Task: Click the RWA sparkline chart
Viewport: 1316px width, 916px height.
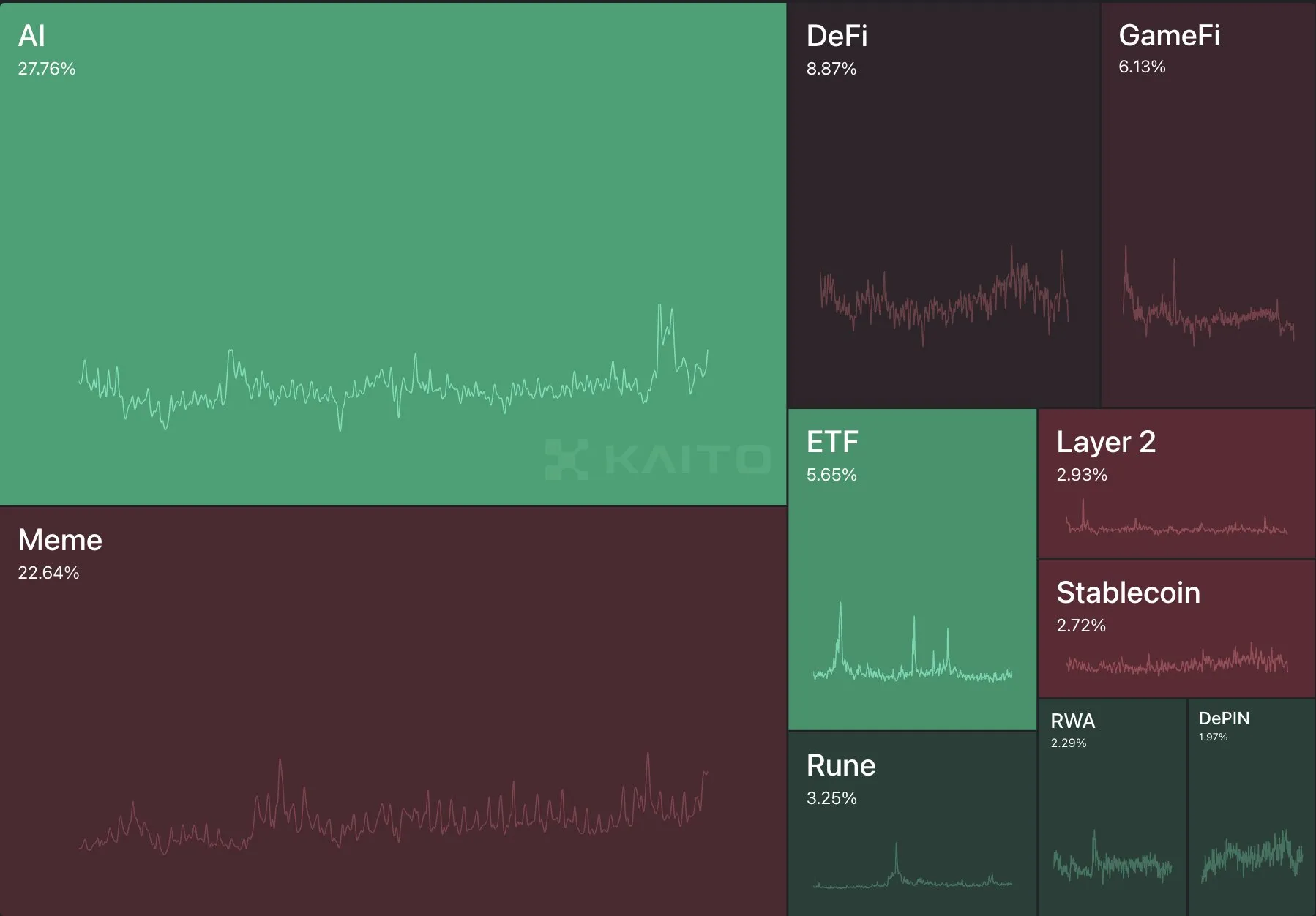Action: click(x=1113, y=855)
